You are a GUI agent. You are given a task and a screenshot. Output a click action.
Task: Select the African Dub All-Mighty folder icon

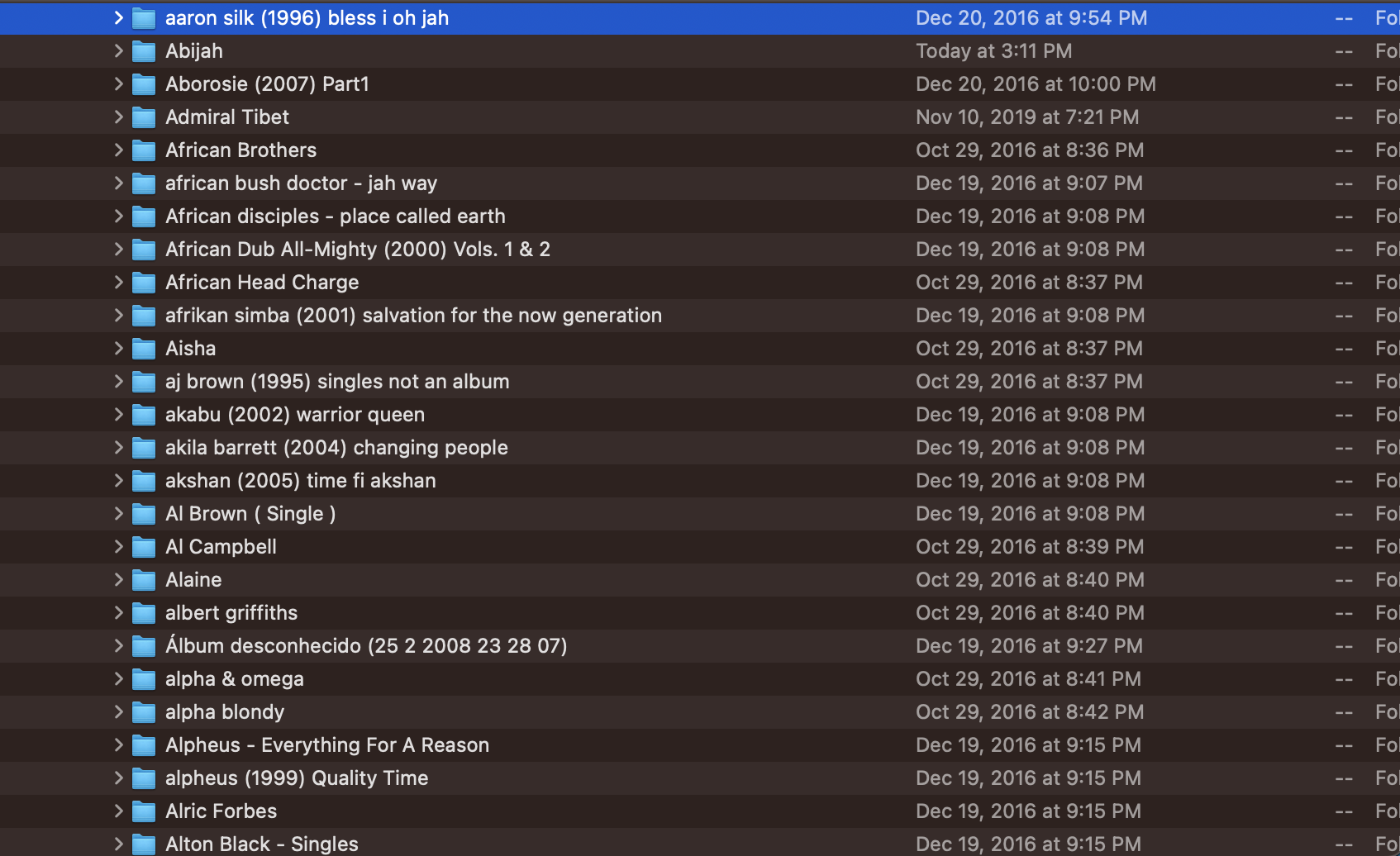[144, 250]
